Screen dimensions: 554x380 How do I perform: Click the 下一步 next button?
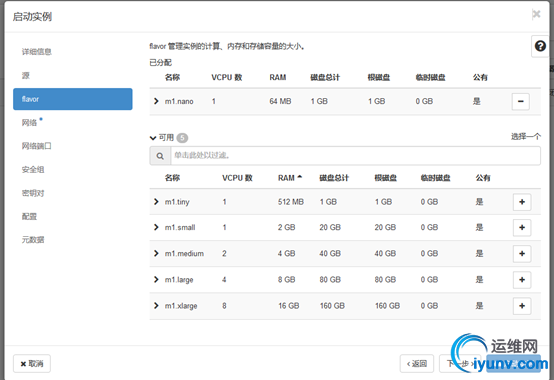point(460,363)
